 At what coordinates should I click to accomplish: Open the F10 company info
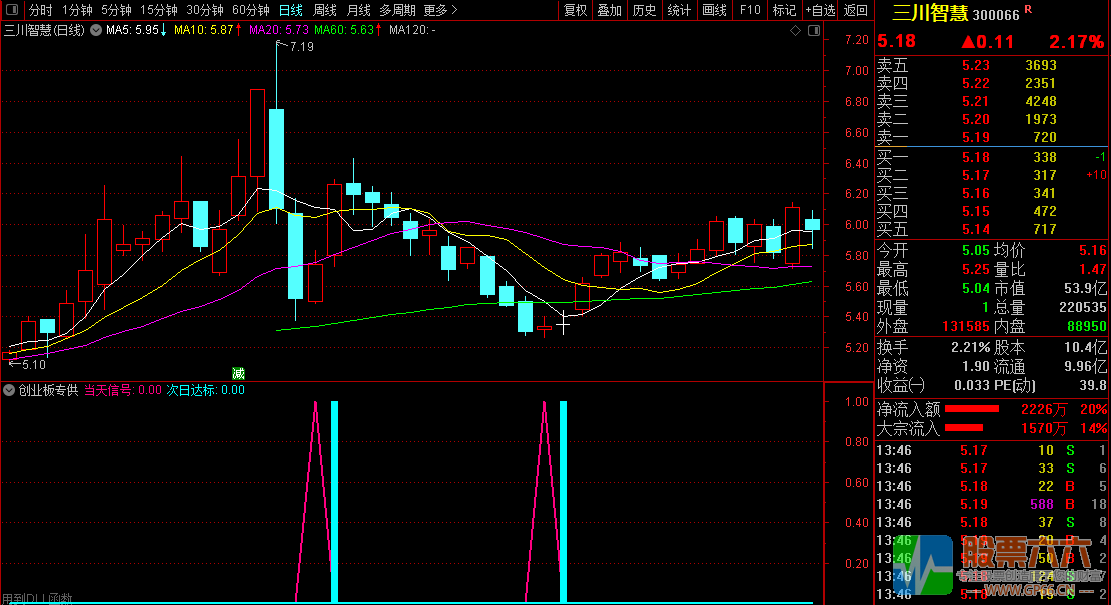click(749, 10)
